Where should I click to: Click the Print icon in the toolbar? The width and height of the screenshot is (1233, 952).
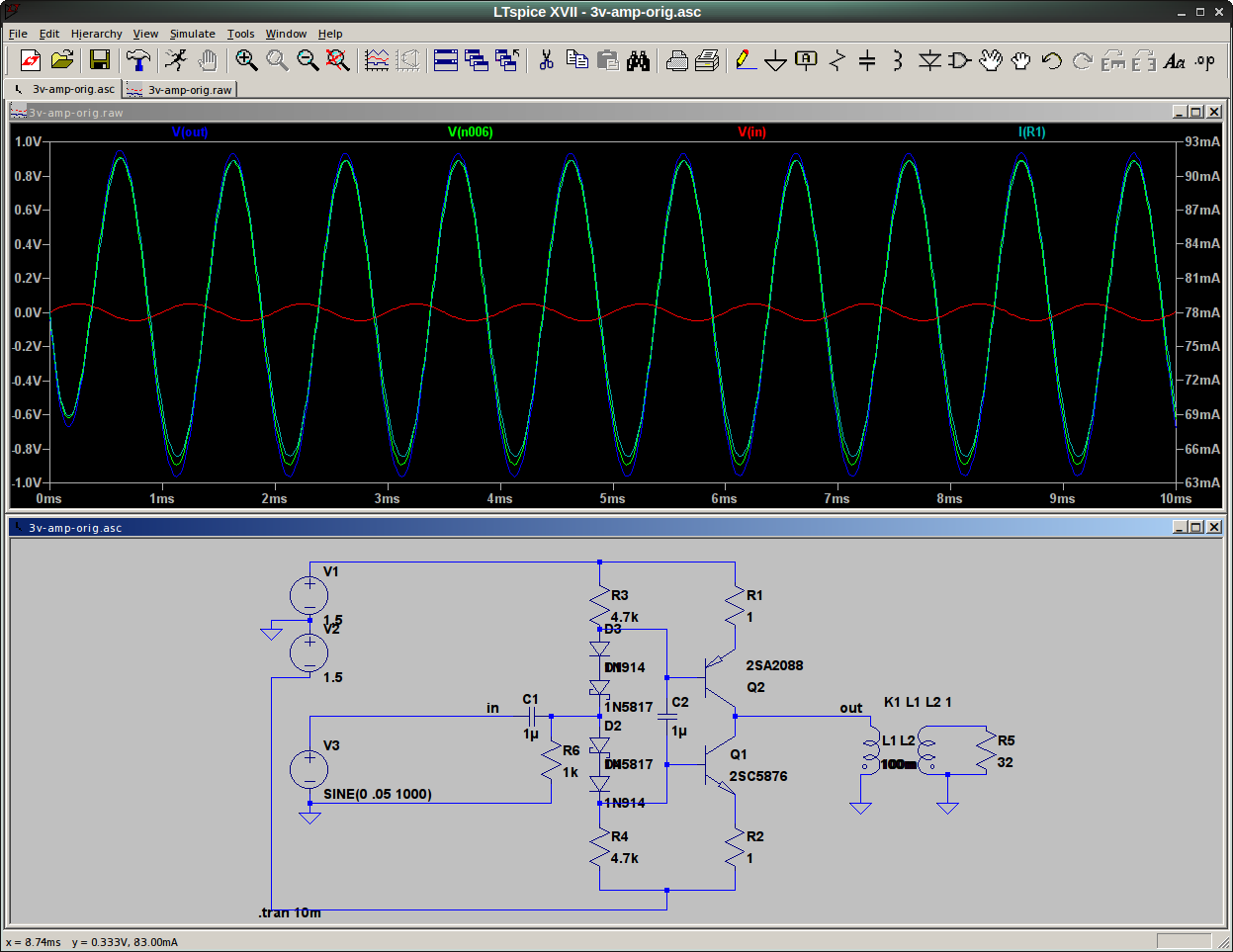pyautogui.click(x=677, y=60)
